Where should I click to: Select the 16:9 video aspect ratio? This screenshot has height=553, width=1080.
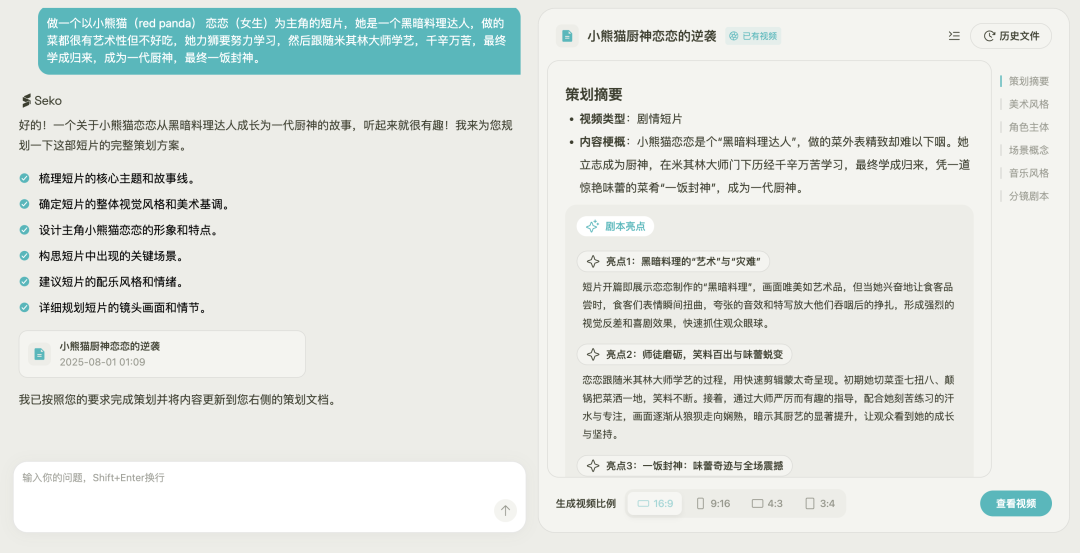(655, 503)
